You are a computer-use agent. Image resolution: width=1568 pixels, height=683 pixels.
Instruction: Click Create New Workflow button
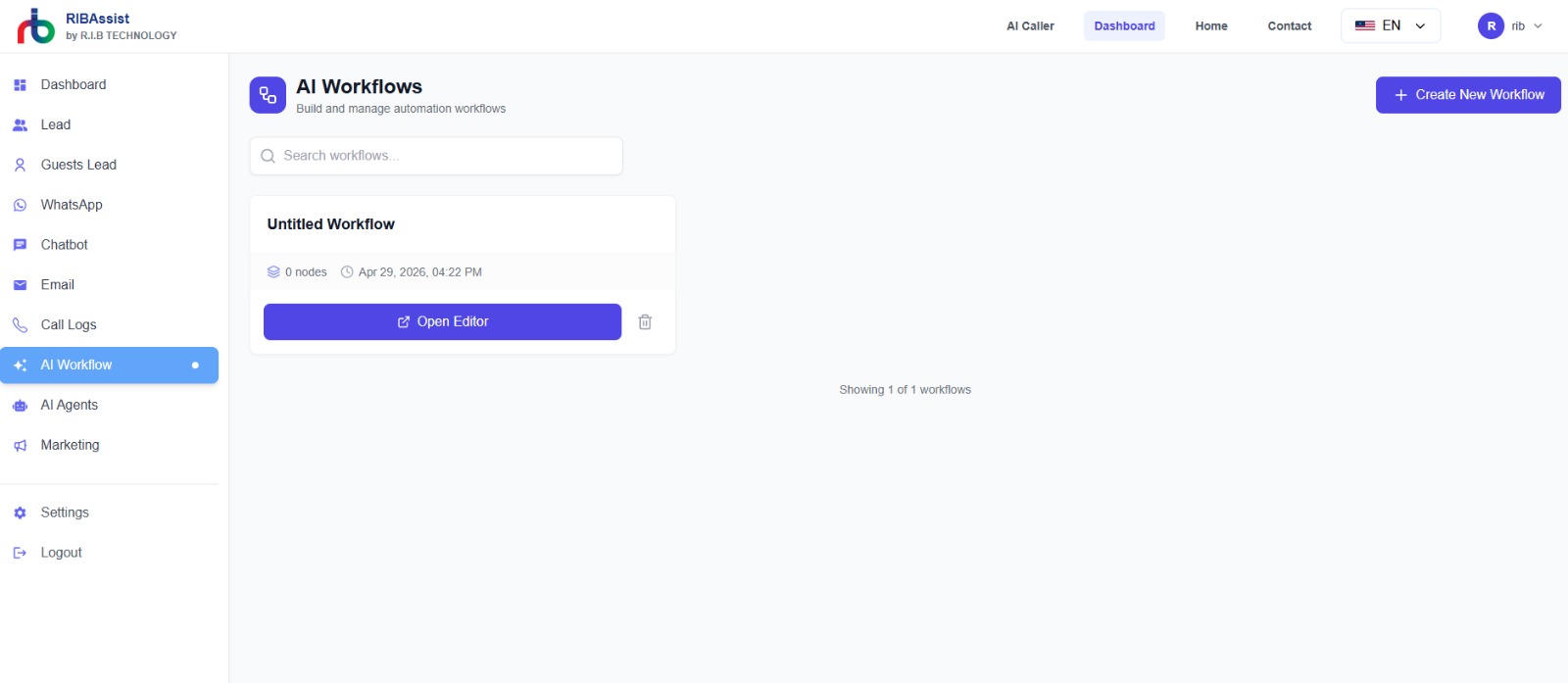1468,95
